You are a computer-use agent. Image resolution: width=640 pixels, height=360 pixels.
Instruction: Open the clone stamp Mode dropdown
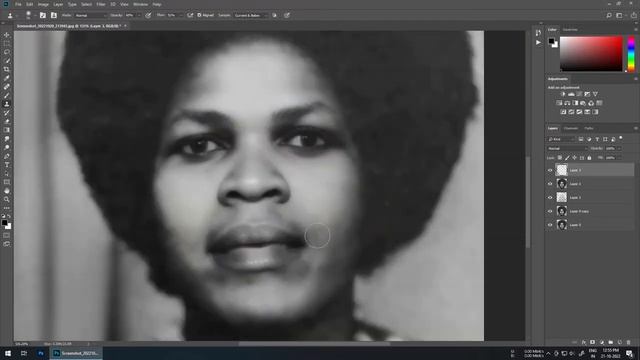pyautogui.click(x=91, y=15)
